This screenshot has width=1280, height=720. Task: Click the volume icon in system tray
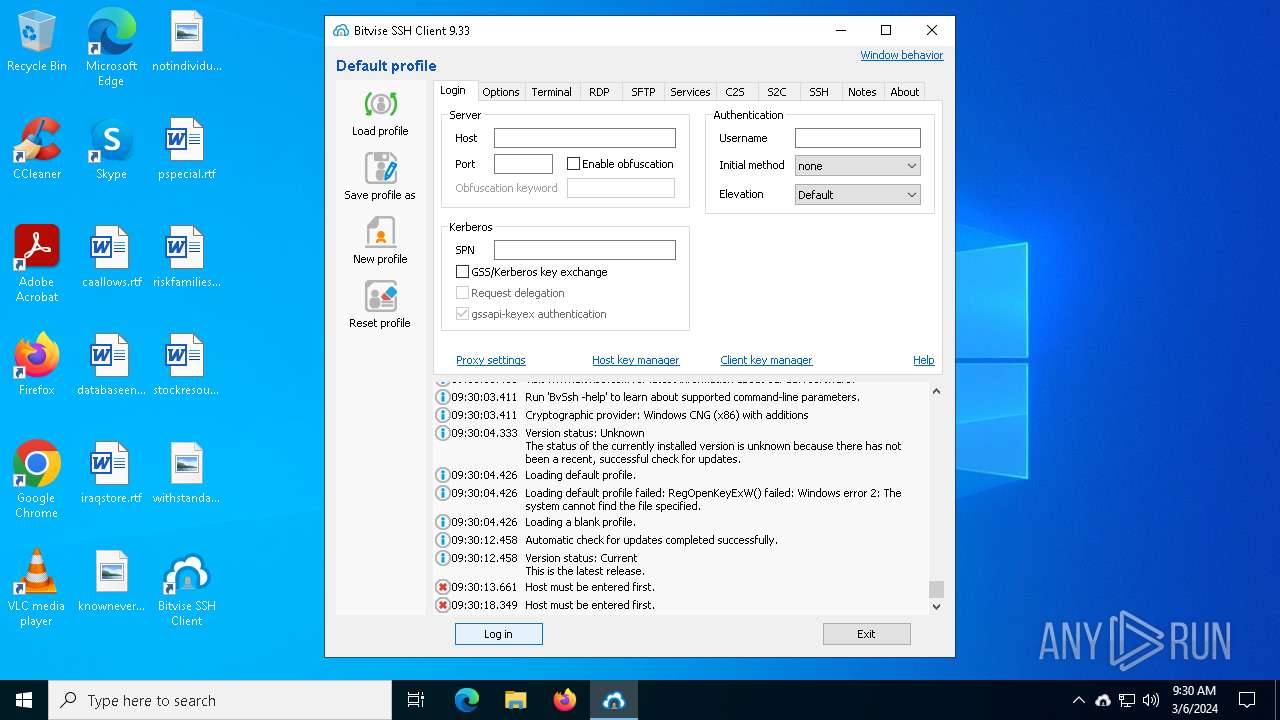coord(1151,700)
